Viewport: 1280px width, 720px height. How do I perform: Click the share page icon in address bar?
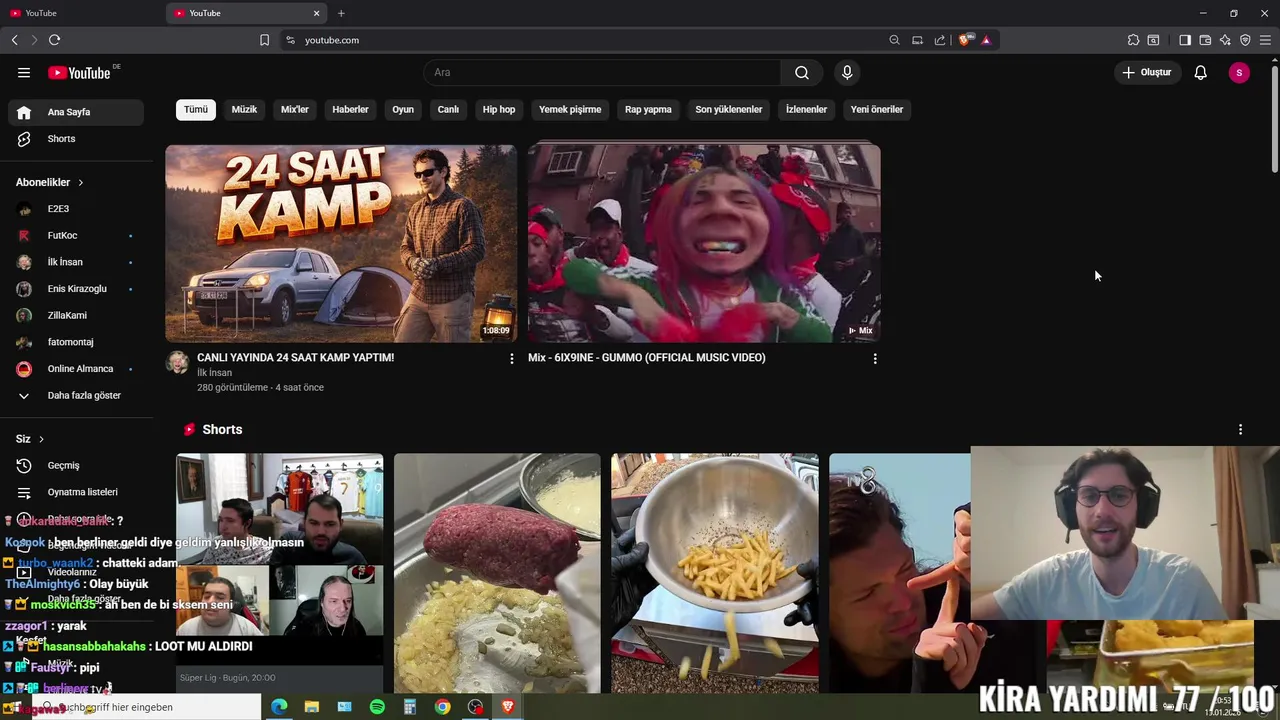940,40
